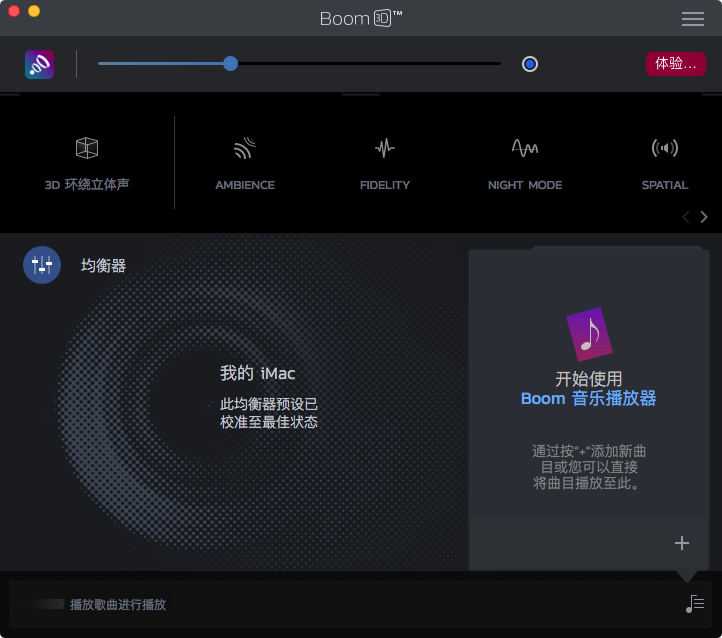
Task: Show next audio effects with right chevron
Action: point(704,217)
